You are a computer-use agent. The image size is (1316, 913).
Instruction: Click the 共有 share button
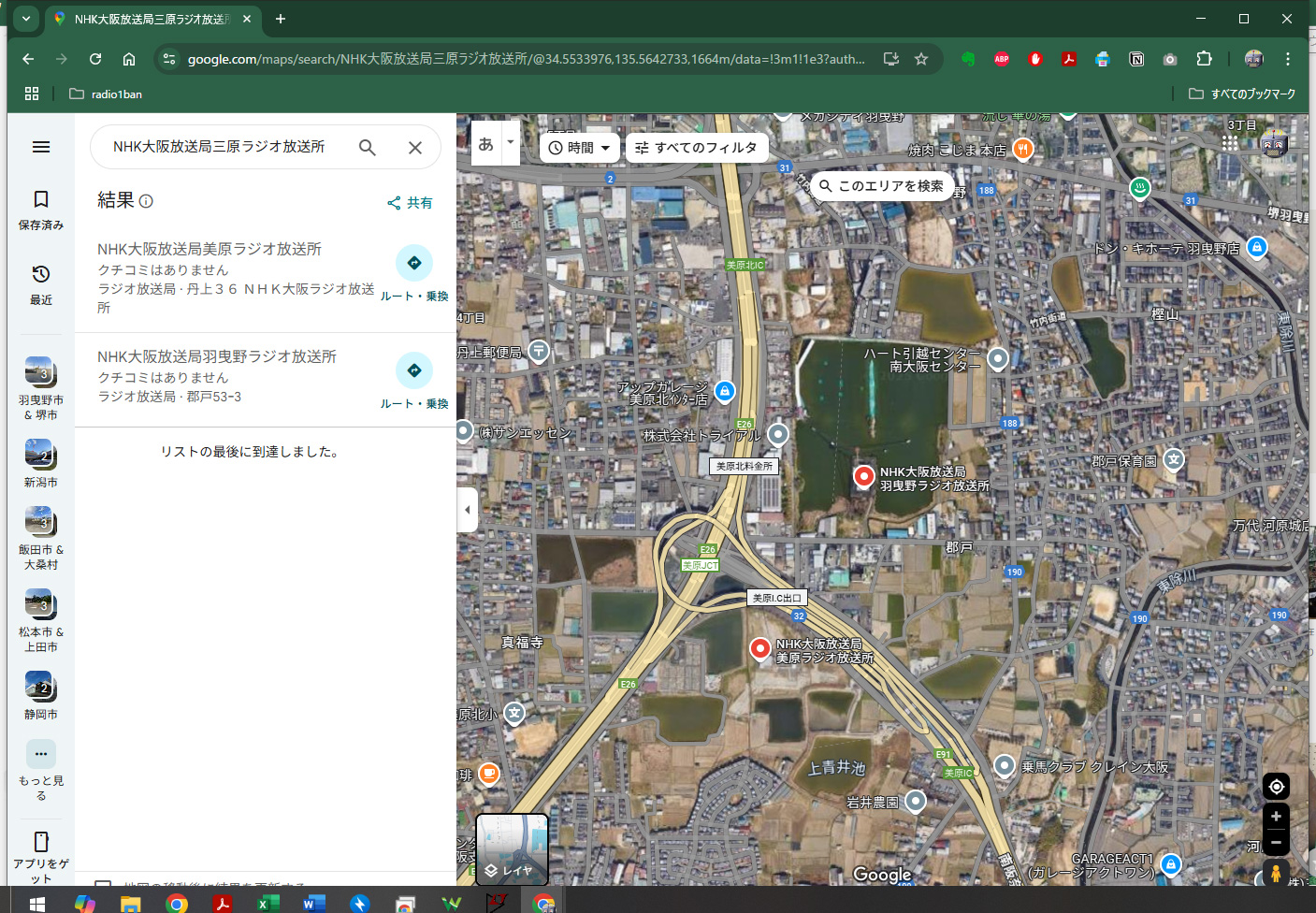410,203
